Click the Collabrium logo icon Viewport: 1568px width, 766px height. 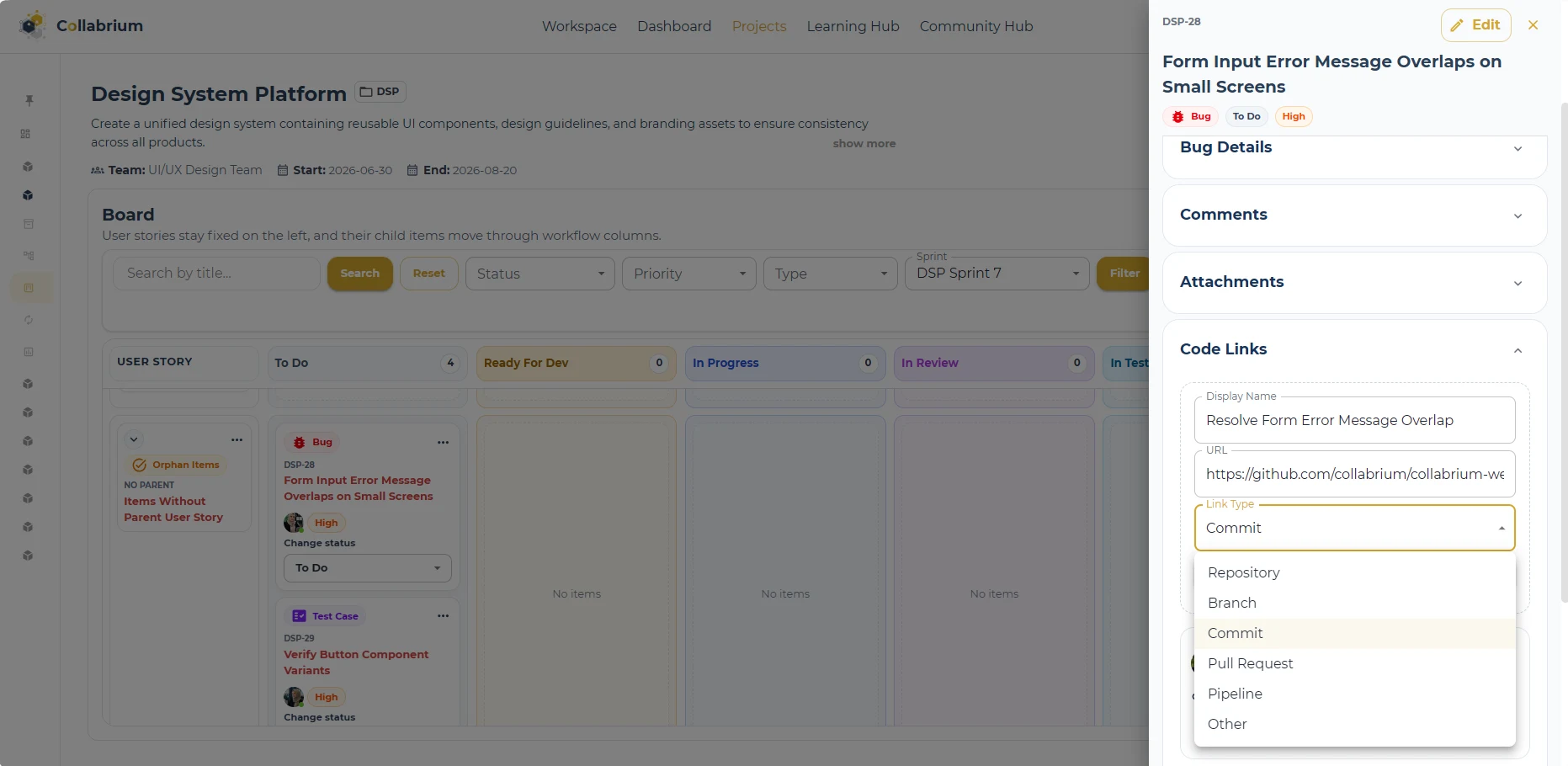pos(32,25)
